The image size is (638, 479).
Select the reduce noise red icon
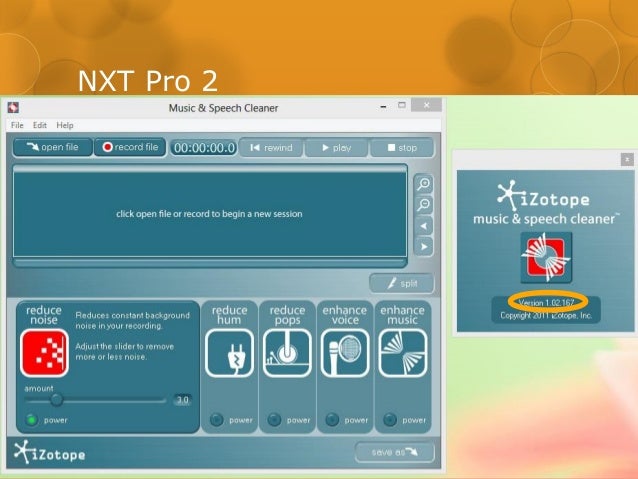click(x=44, y=353)
